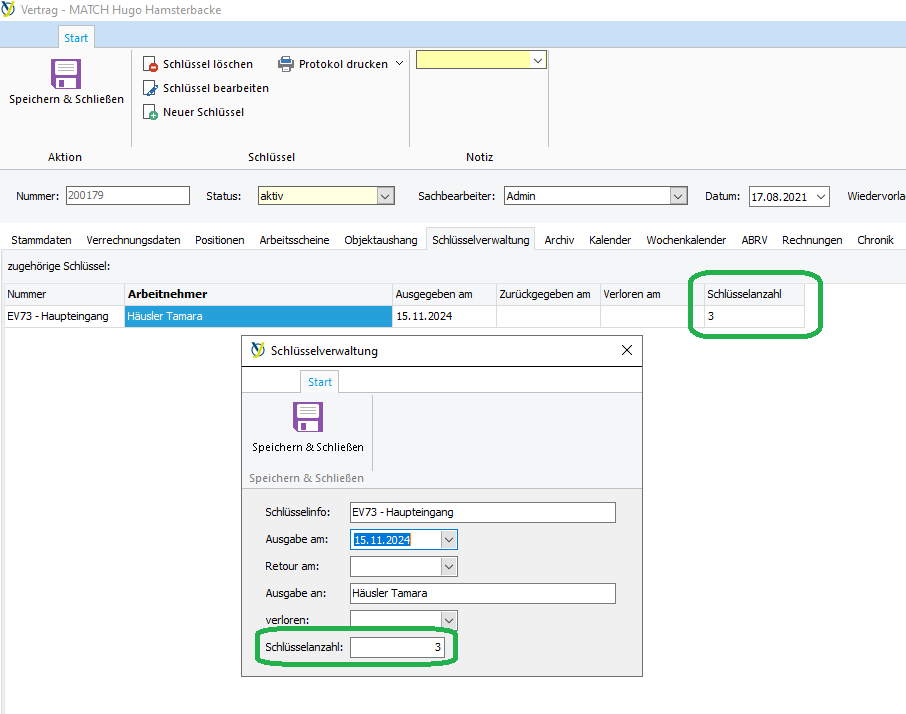Click the Vertrag window title logo icon

coord(8,10)
